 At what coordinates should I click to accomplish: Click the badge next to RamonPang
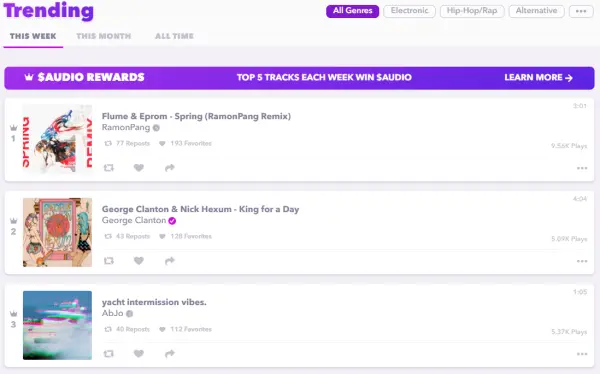coord(156,128)
